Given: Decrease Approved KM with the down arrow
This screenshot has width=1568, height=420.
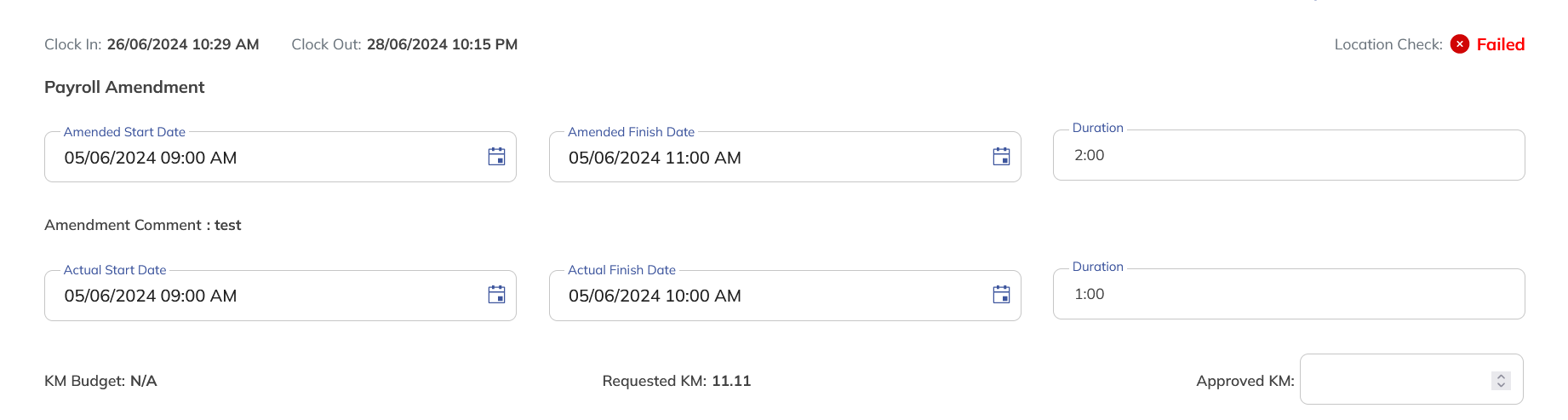Looking at the screenshot, I should [x=1501, y=385].
